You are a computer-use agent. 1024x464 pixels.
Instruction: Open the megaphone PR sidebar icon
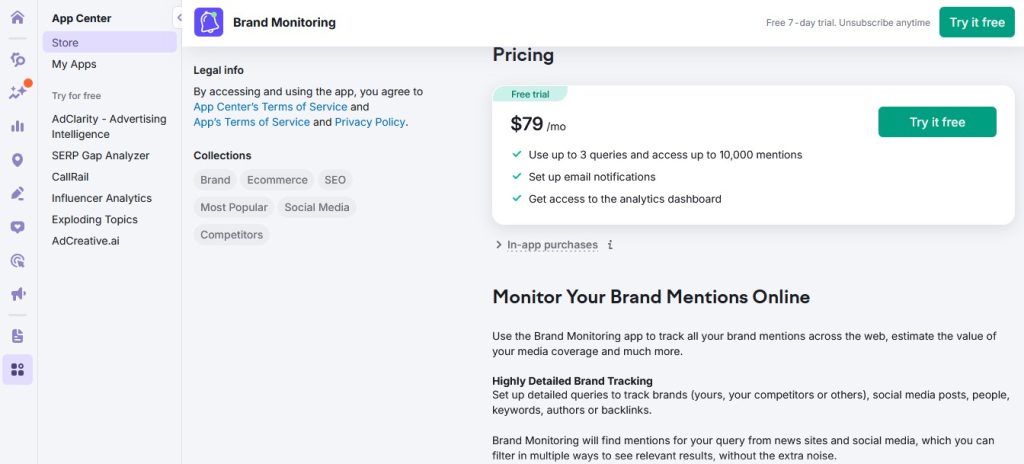tap(18, 294)
